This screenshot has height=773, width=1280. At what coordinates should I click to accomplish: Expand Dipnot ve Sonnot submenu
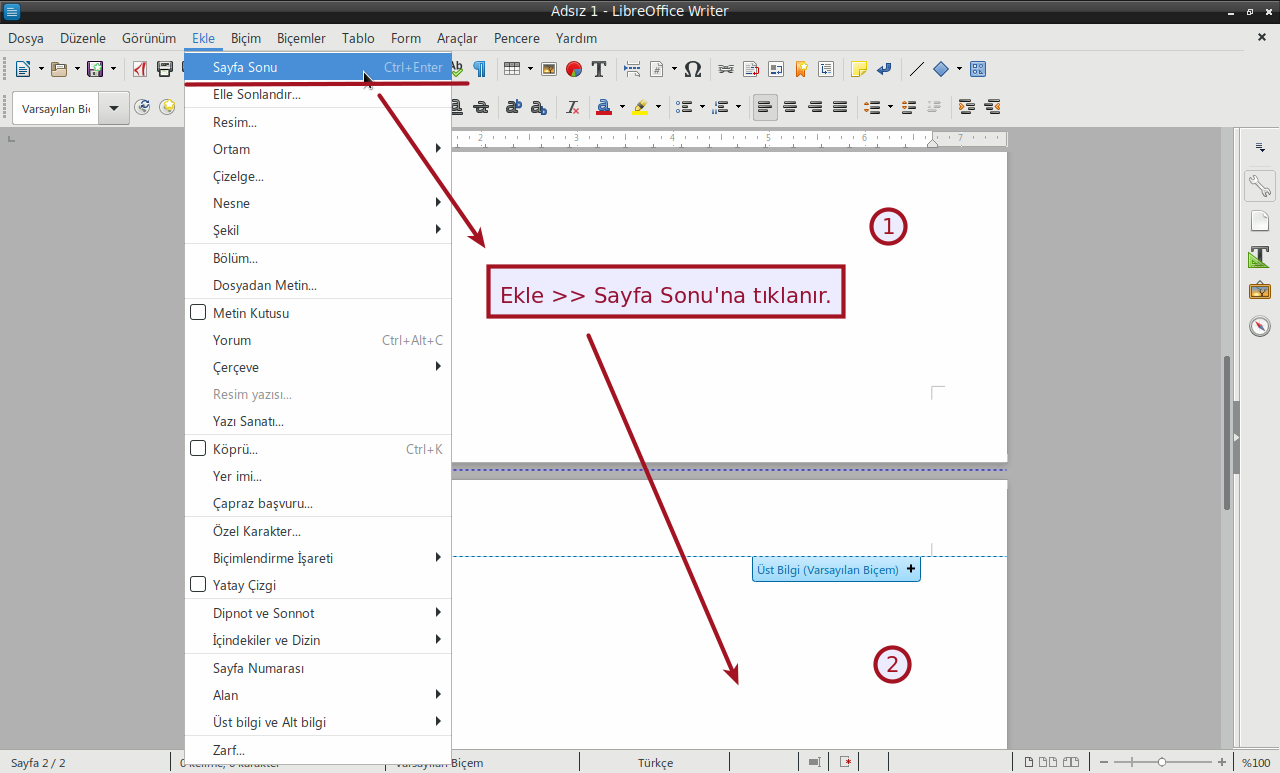click(x=318, y=613)
